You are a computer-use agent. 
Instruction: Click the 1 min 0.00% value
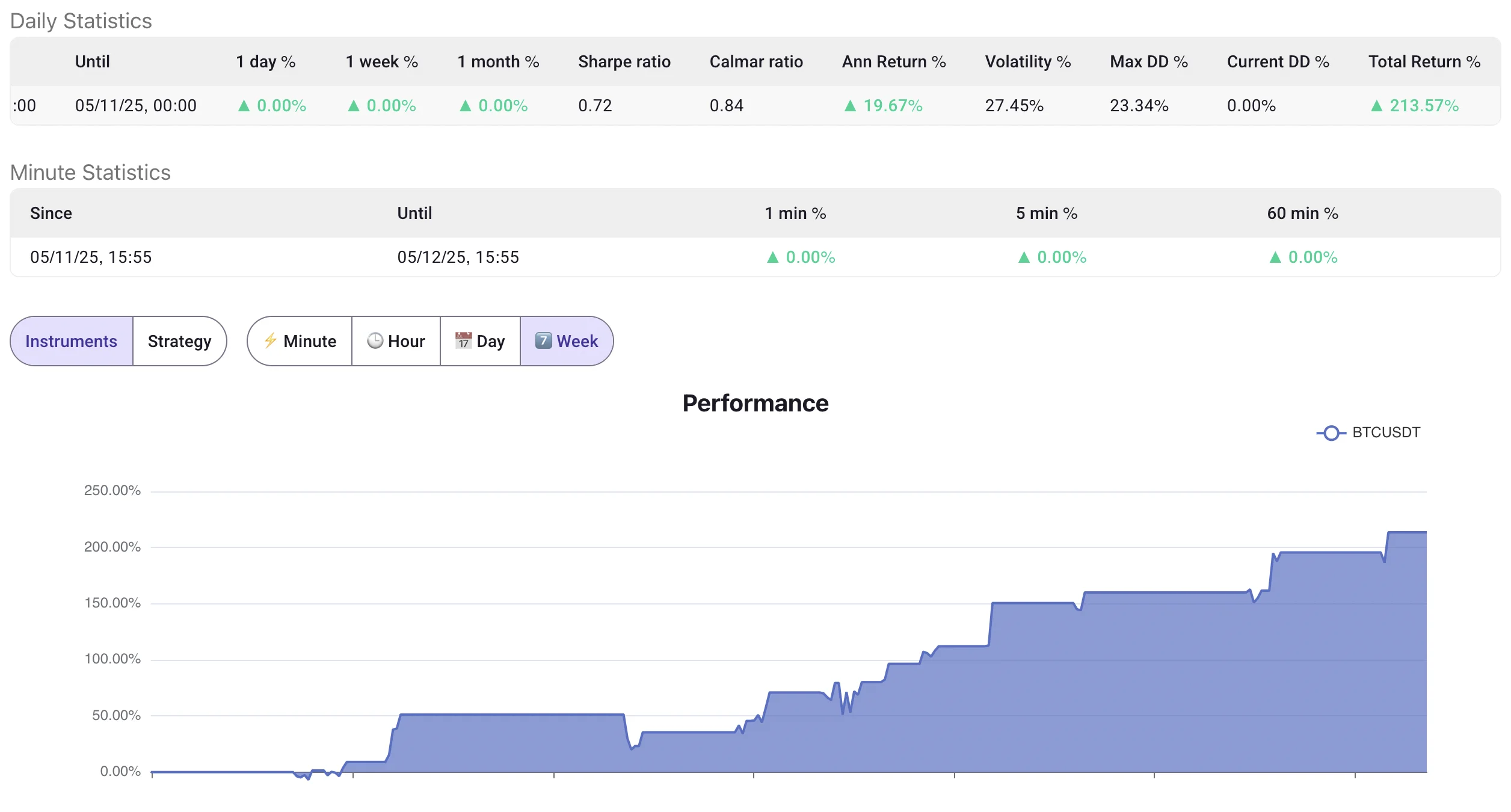tap(801, 257)
